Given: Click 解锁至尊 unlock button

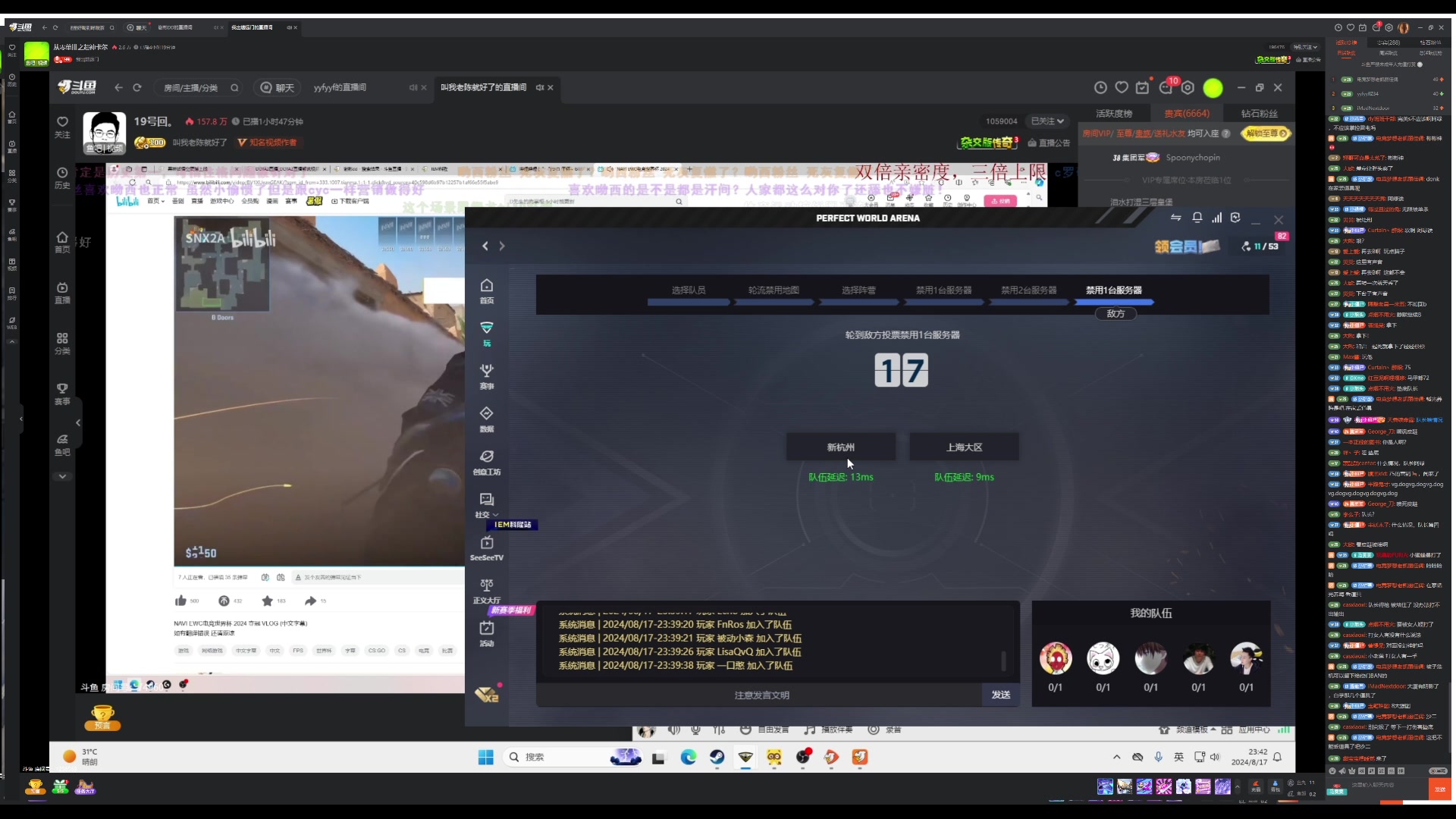Looking at the screenshot, I should click(x=1266, y=133).
